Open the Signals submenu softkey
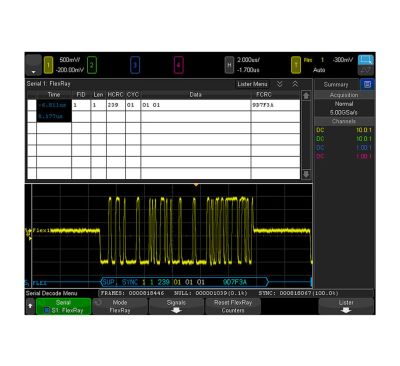Screen dimensions: 400x366 tap(176, 306)
